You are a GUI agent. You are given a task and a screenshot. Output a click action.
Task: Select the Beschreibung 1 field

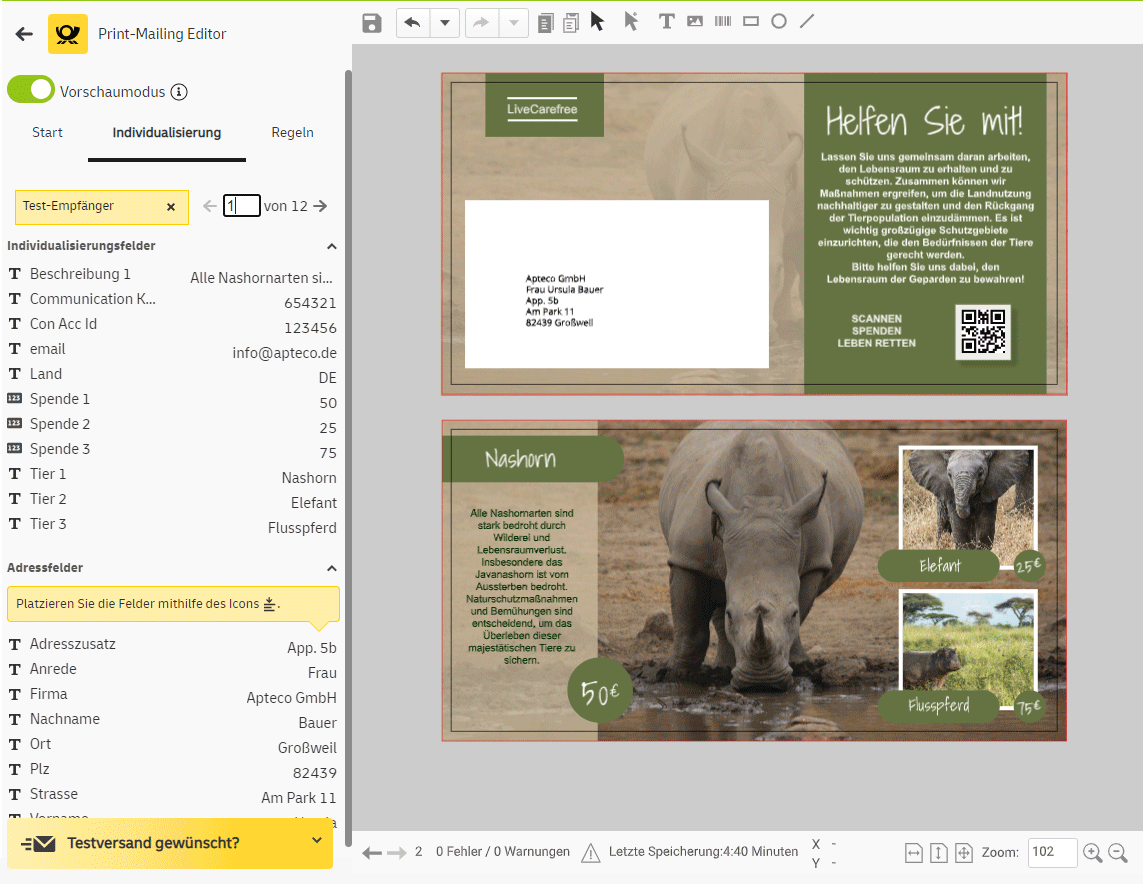[172, 275]
